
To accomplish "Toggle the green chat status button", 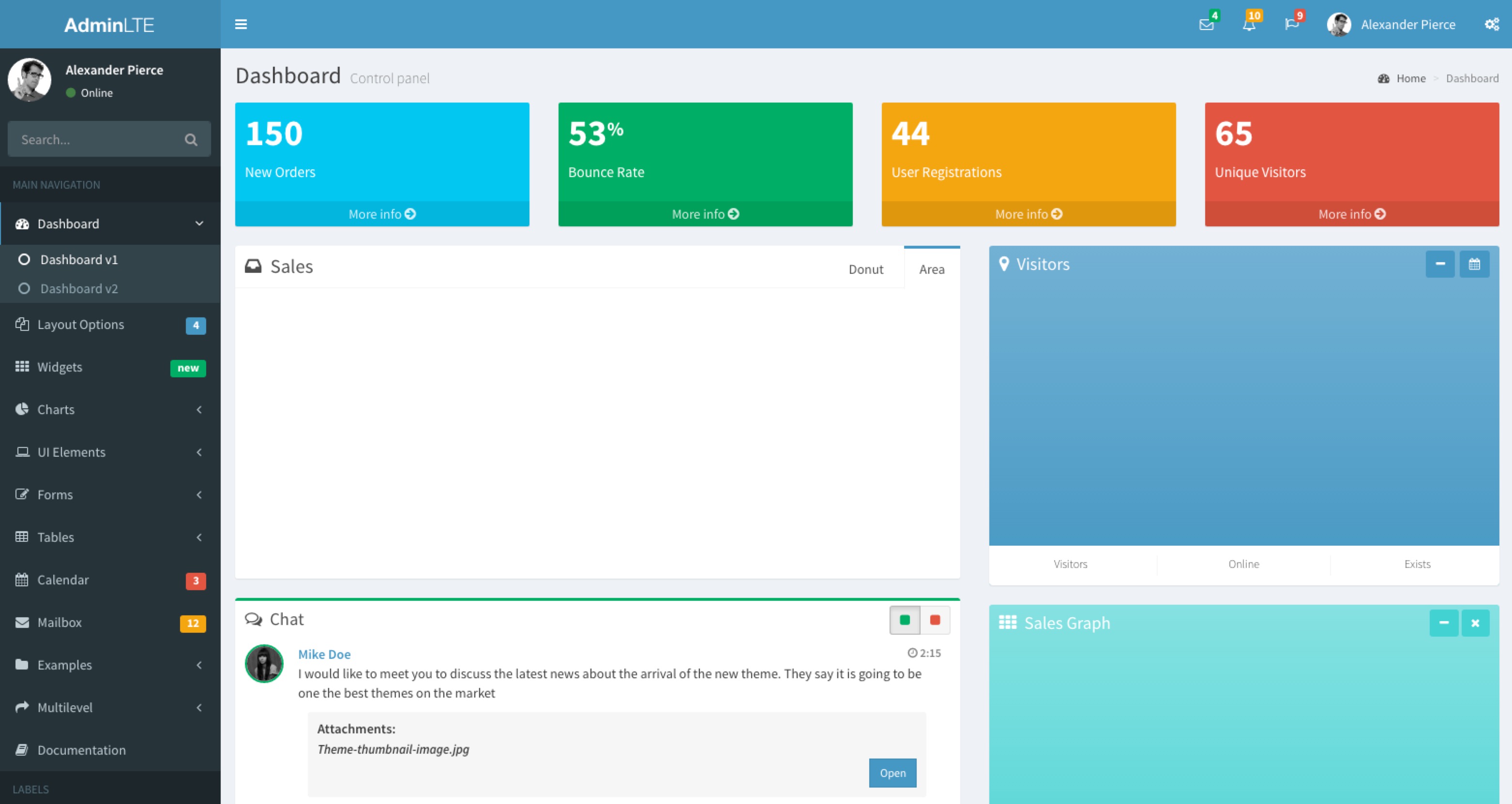I will pos(905,620).
